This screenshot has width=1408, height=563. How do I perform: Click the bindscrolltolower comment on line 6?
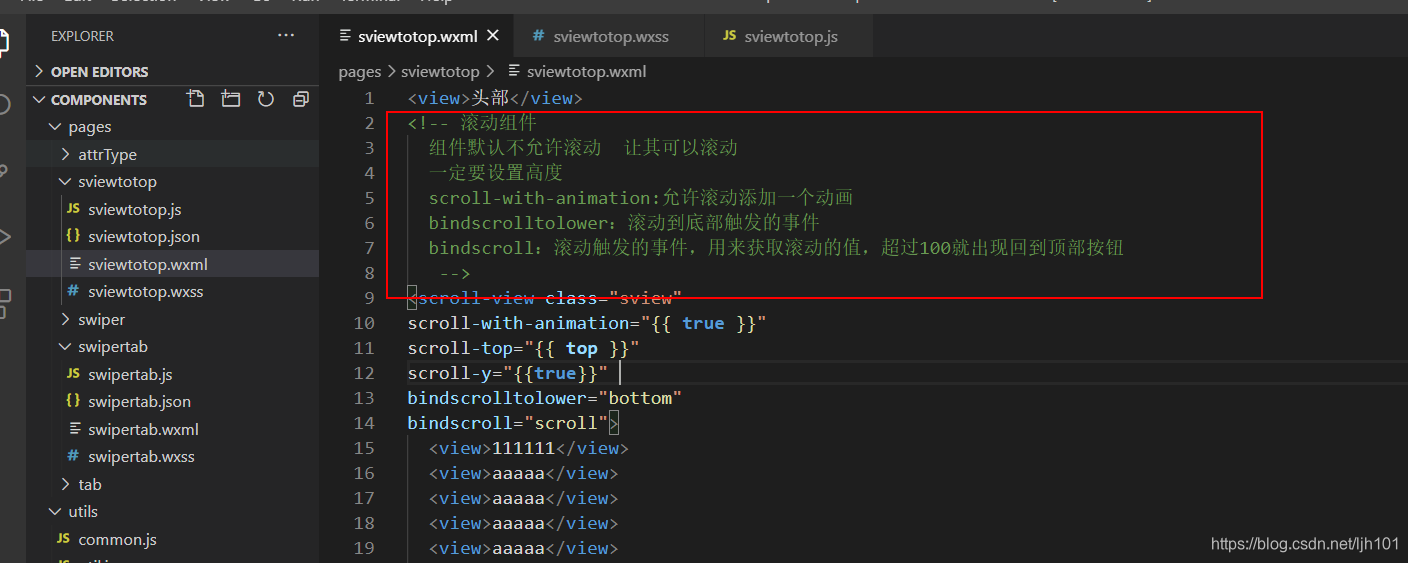tap(624, 223)
